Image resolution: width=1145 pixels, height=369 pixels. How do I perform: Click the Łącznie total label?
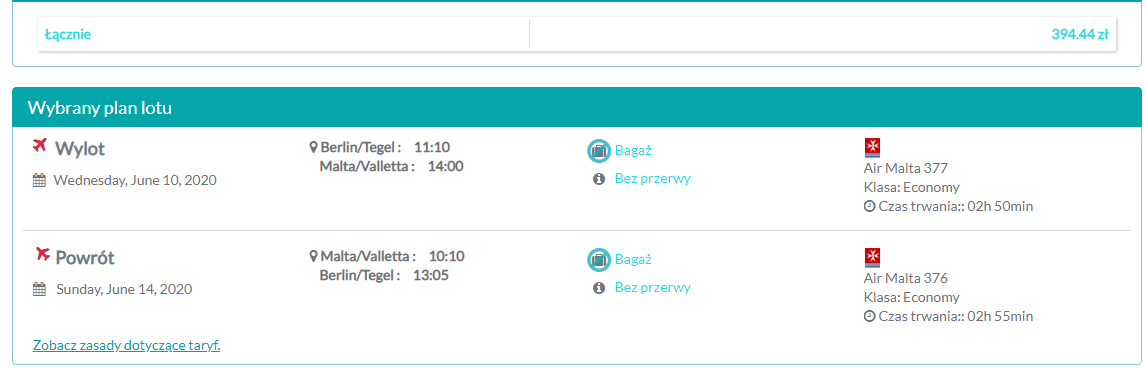tap(68, 34)
